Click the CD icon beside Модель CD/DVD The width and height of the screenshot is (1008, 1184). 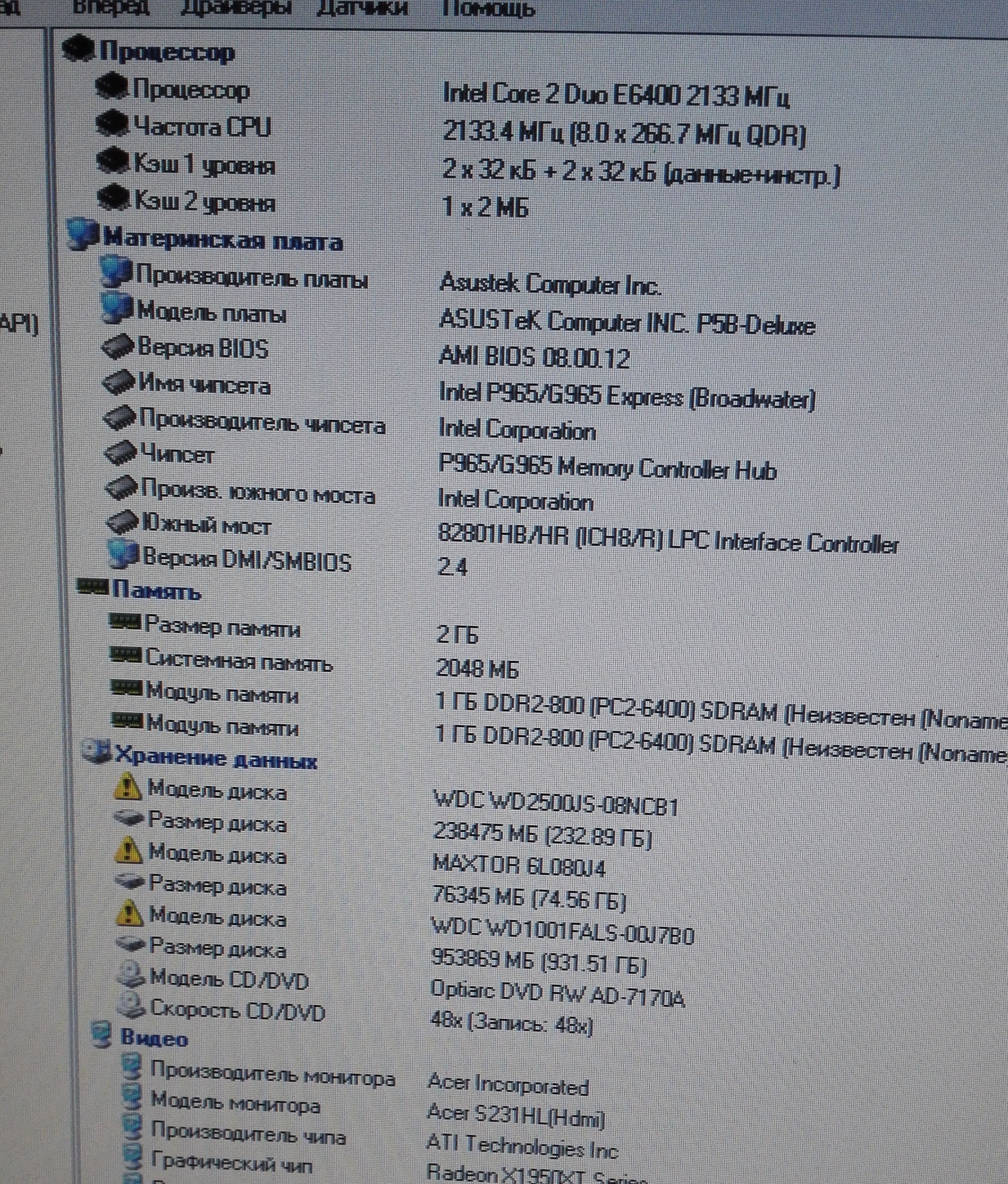click(x=132, y=974)
